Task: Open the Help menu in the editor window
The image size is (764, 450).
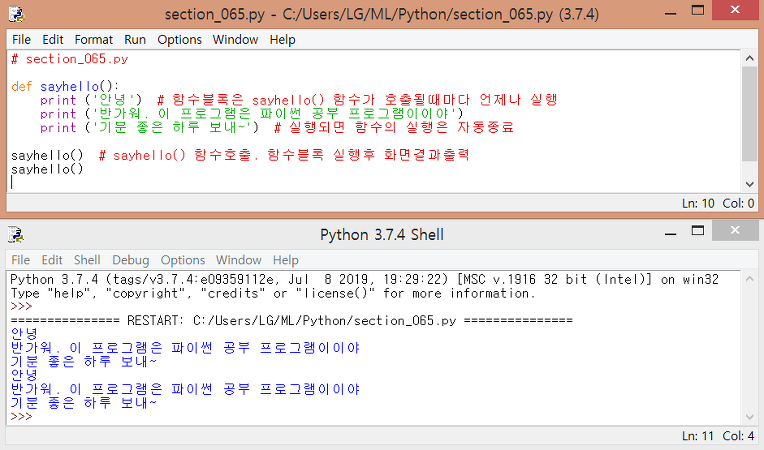Action: tap(283, 39)
